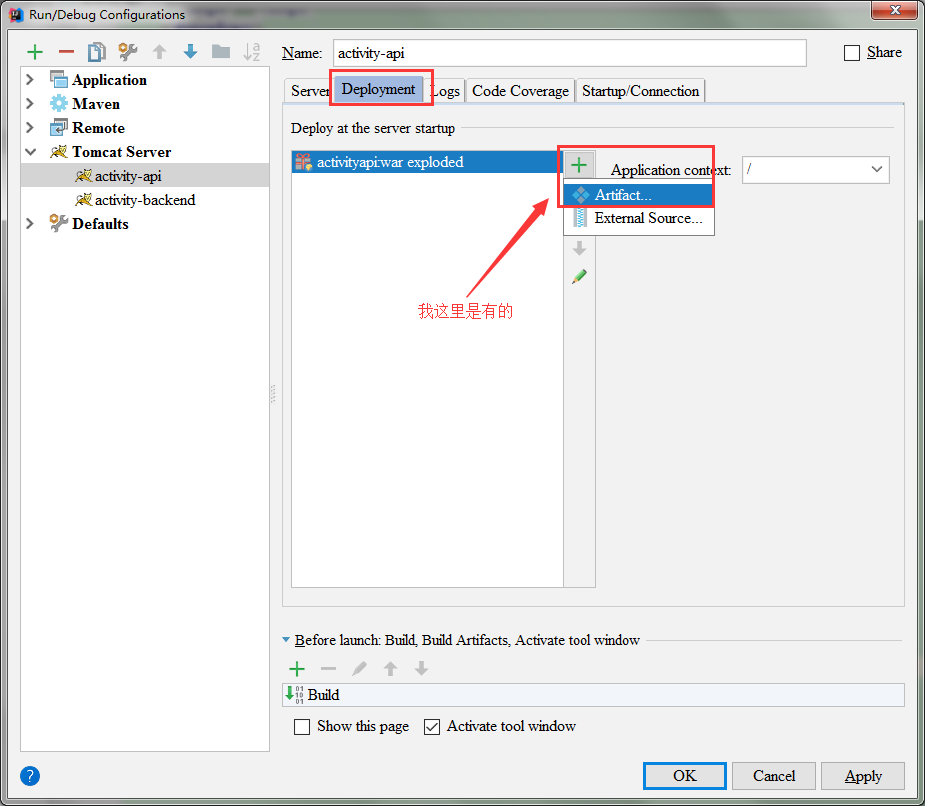Select Maven tree item label

96,104
